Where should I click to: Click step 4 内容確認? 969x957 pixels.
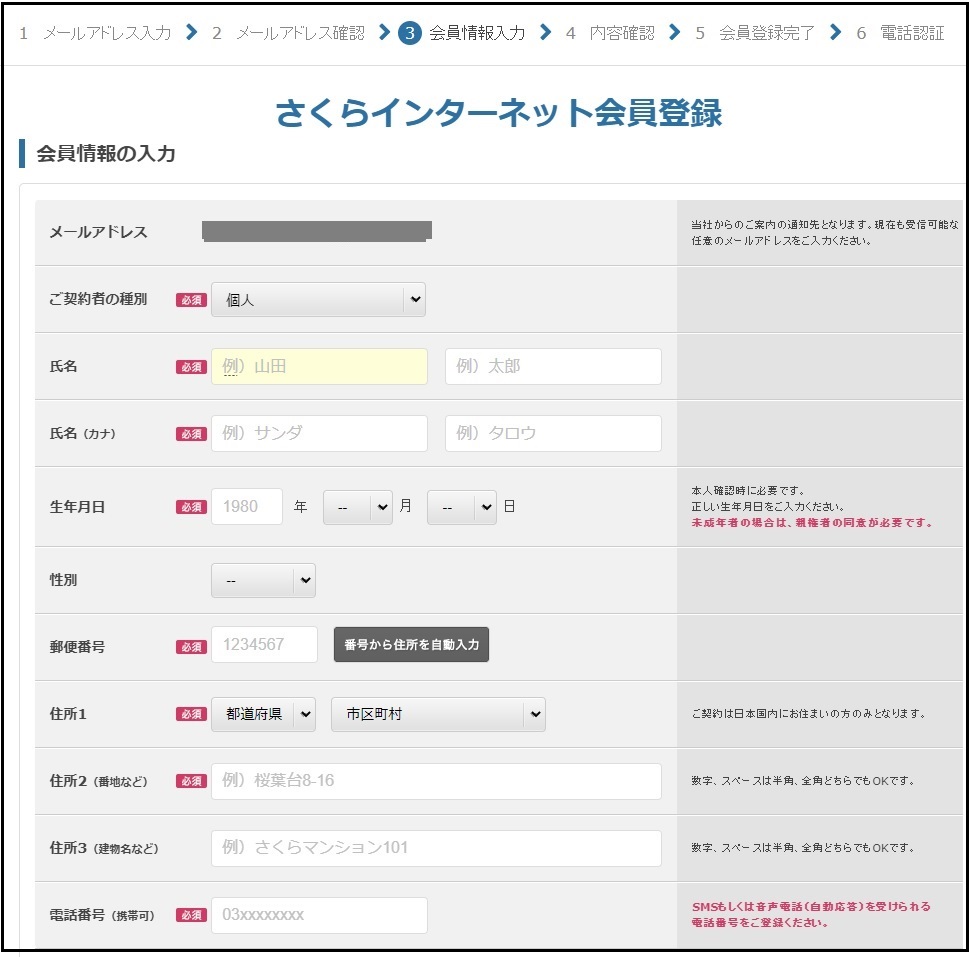(x=610, y=33)
